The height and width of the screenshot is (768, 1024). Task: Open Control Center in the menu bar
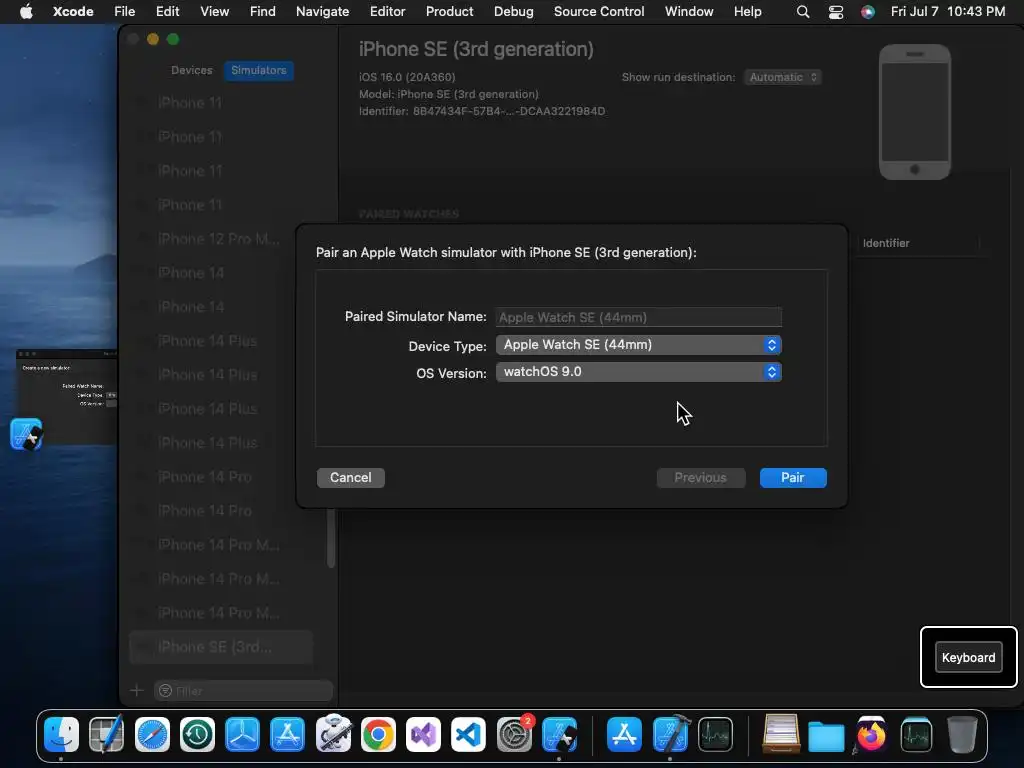coord(836,12)
